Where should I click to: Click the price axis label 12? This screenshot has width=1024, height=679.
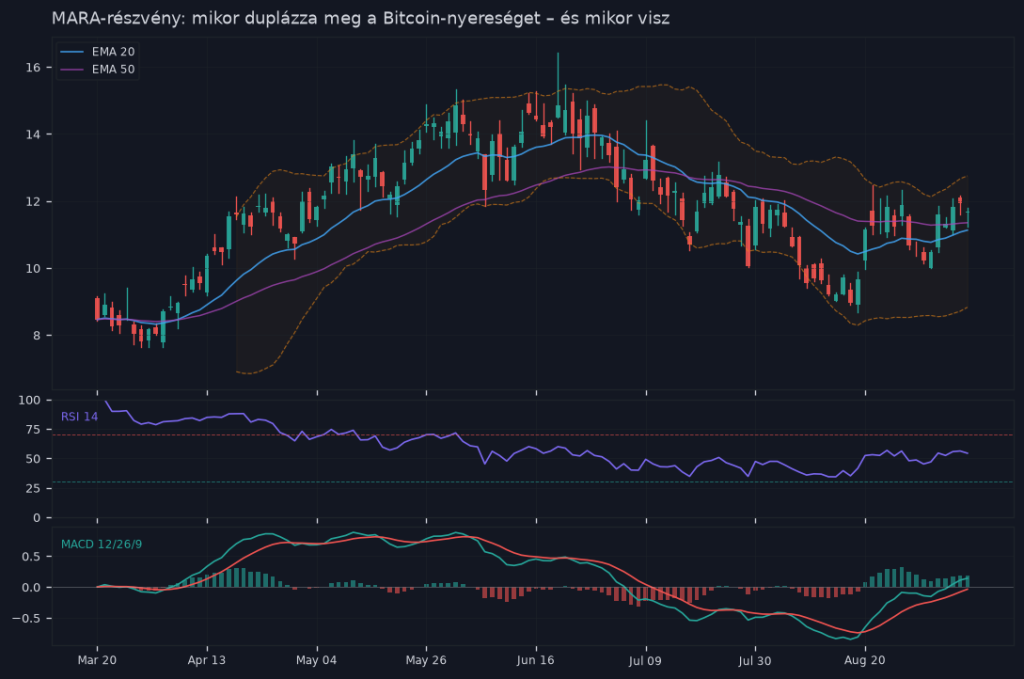click(33, 202)
